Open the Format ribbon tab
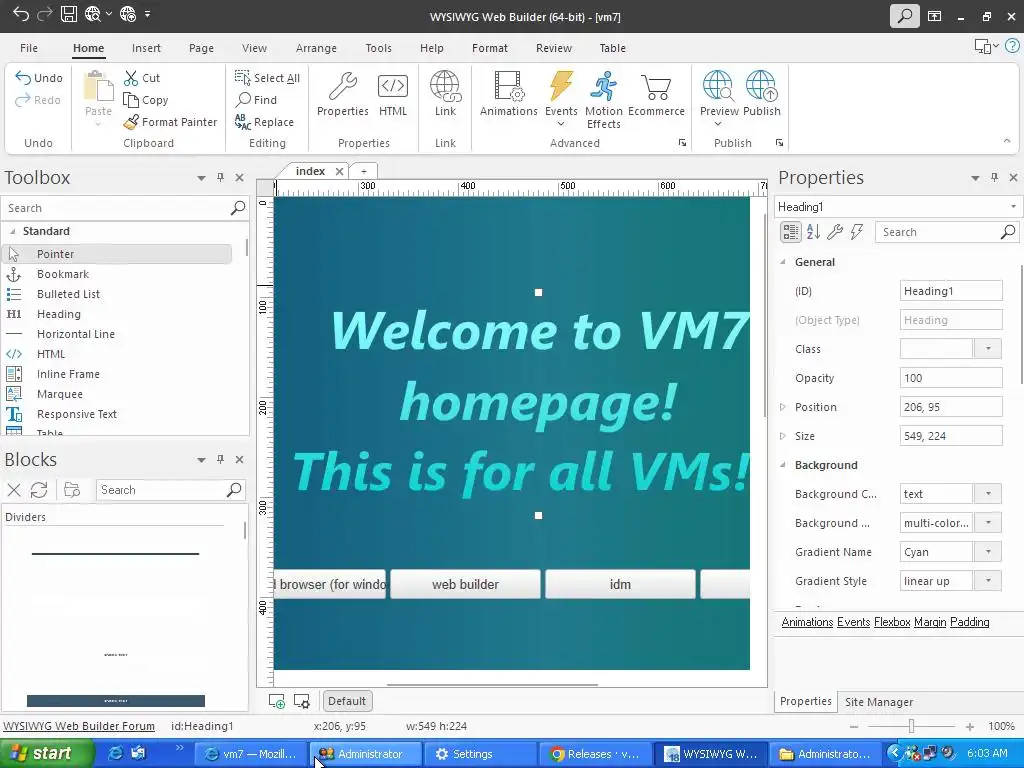Viewport: 1024px width, 768px height. tap(490, 48)
